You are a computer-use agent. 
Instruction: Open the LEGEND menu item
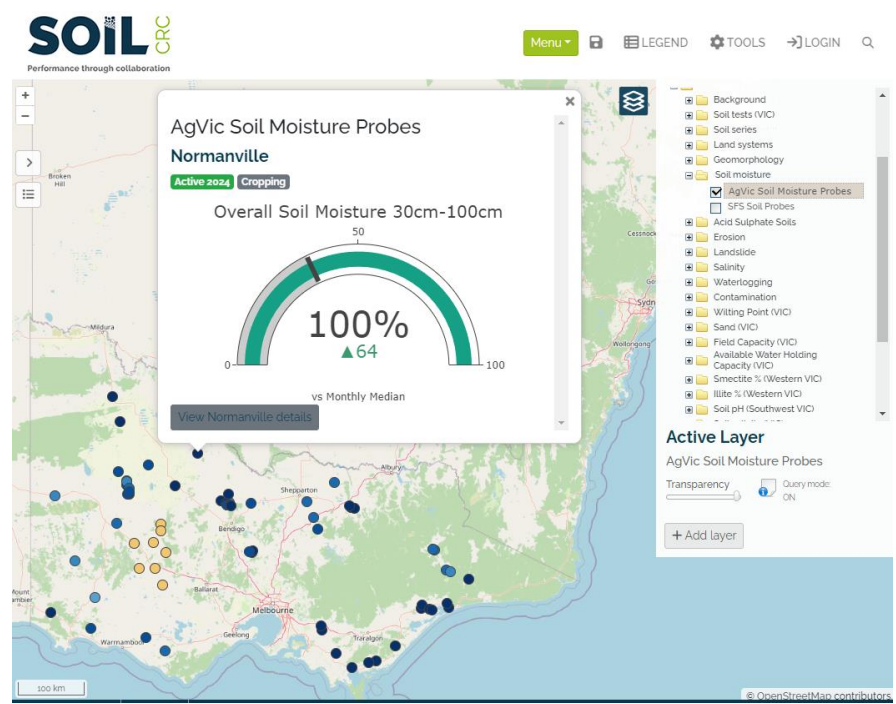(656, 43)
